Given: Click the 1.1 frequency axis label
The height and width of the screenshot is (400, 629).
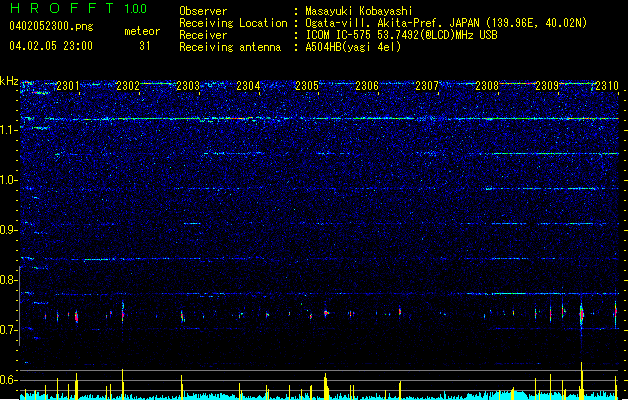Looking at the screenshot, I should click(9, 130).
